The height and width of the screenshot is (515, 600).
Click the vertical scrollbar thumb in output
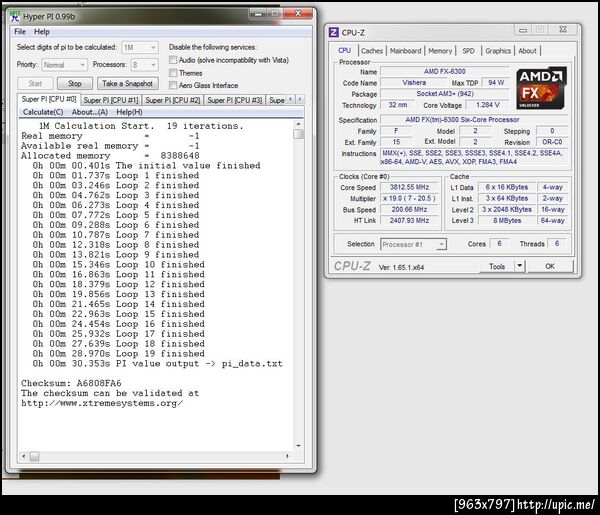298,134
